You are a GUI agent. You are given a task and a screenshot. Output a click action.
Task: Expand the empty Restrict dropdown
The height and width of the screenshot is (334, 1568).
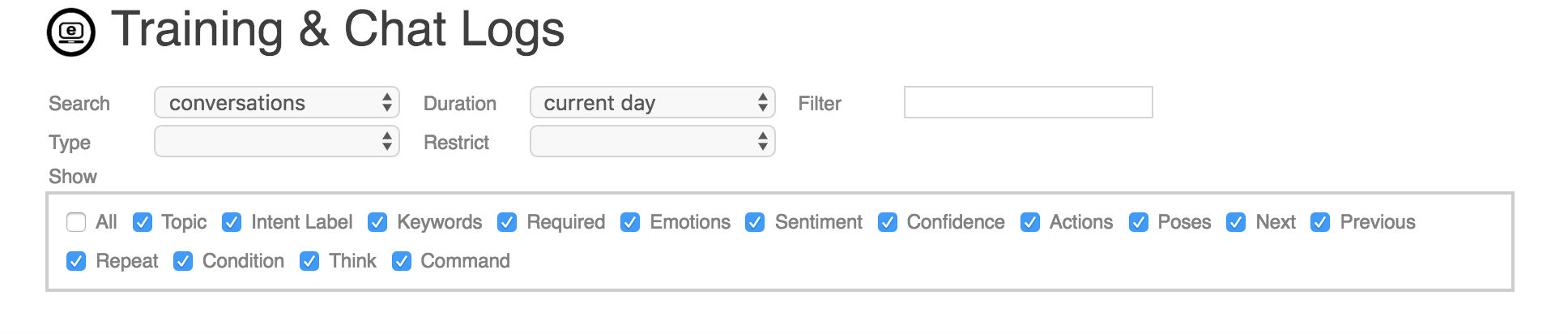653,142
